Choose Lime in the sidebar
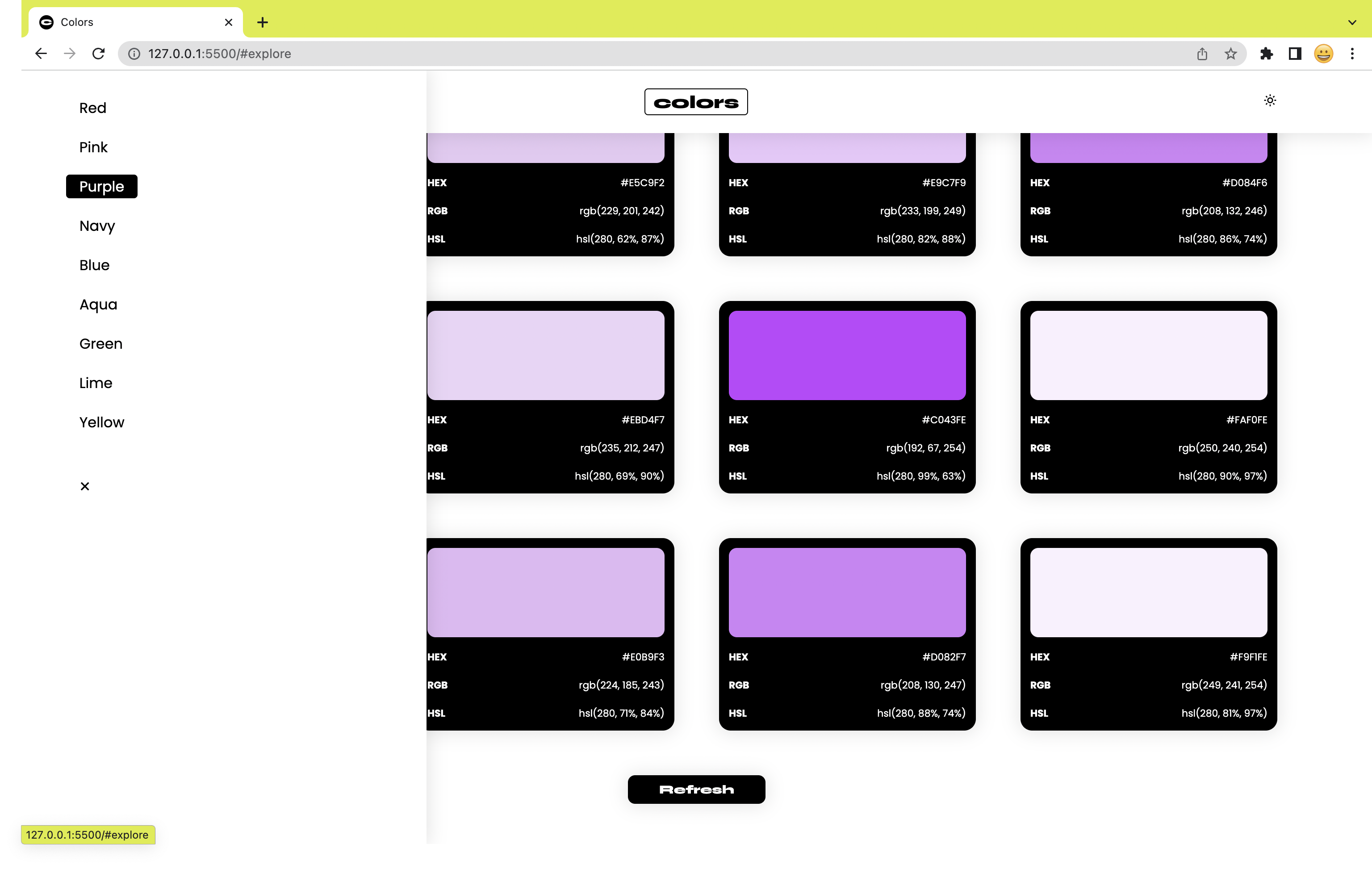The image size is (1372, 869). (x=96, y=383)
